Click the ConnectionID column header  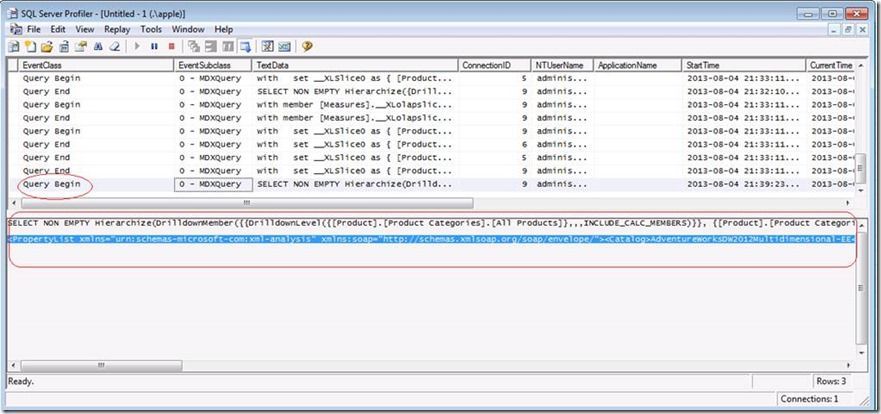[494, 65]
